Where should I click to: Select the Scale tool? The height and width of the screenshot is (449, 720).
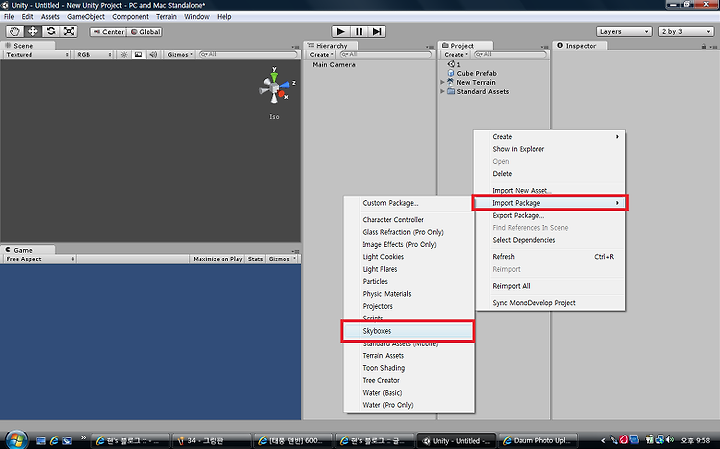[x=69, y=31]
